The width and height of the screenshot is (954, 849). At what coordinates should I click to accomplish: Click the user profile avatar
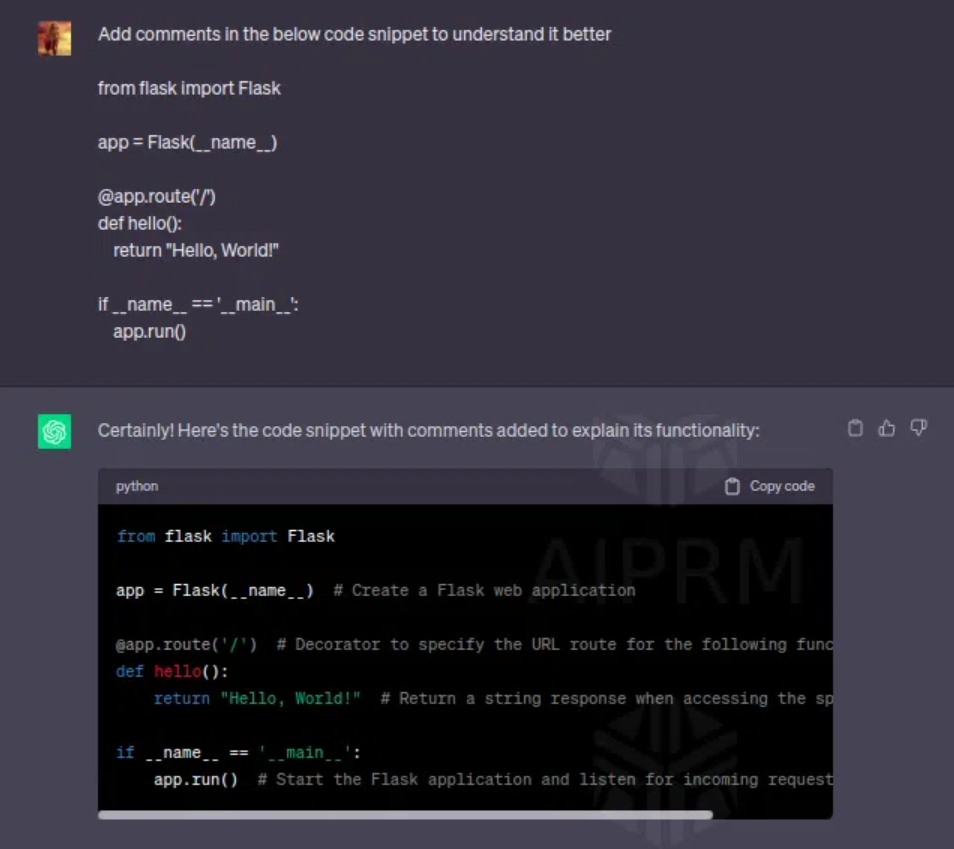[54, 39]
